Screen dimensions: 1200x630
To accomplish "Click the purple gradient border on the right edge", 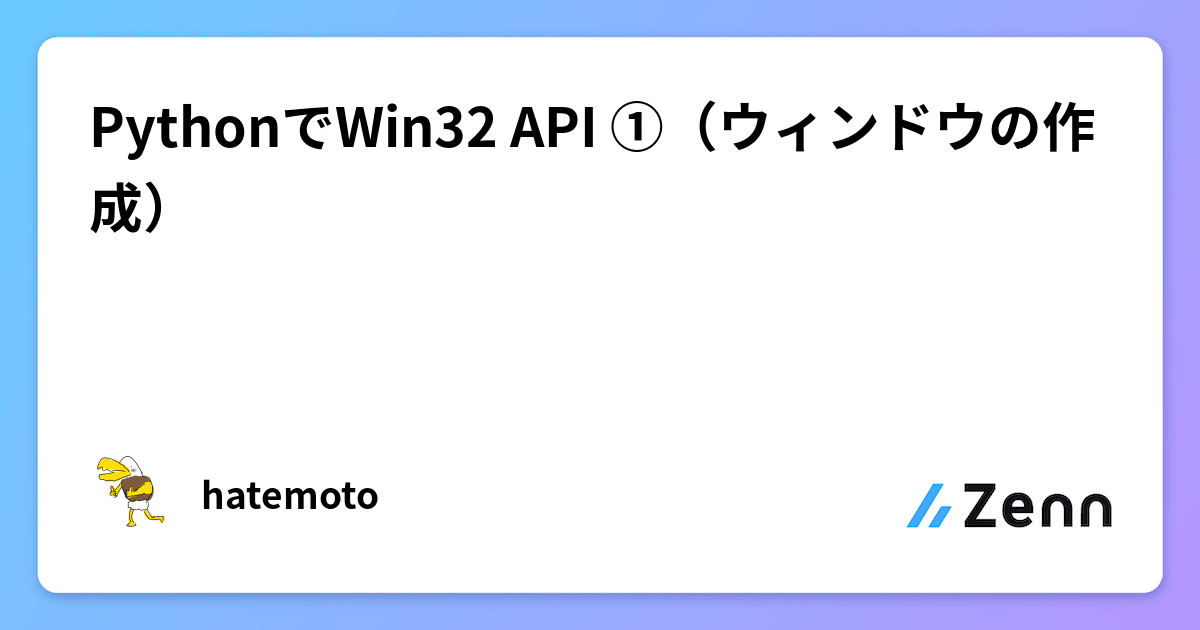I will click(1181, 315).
